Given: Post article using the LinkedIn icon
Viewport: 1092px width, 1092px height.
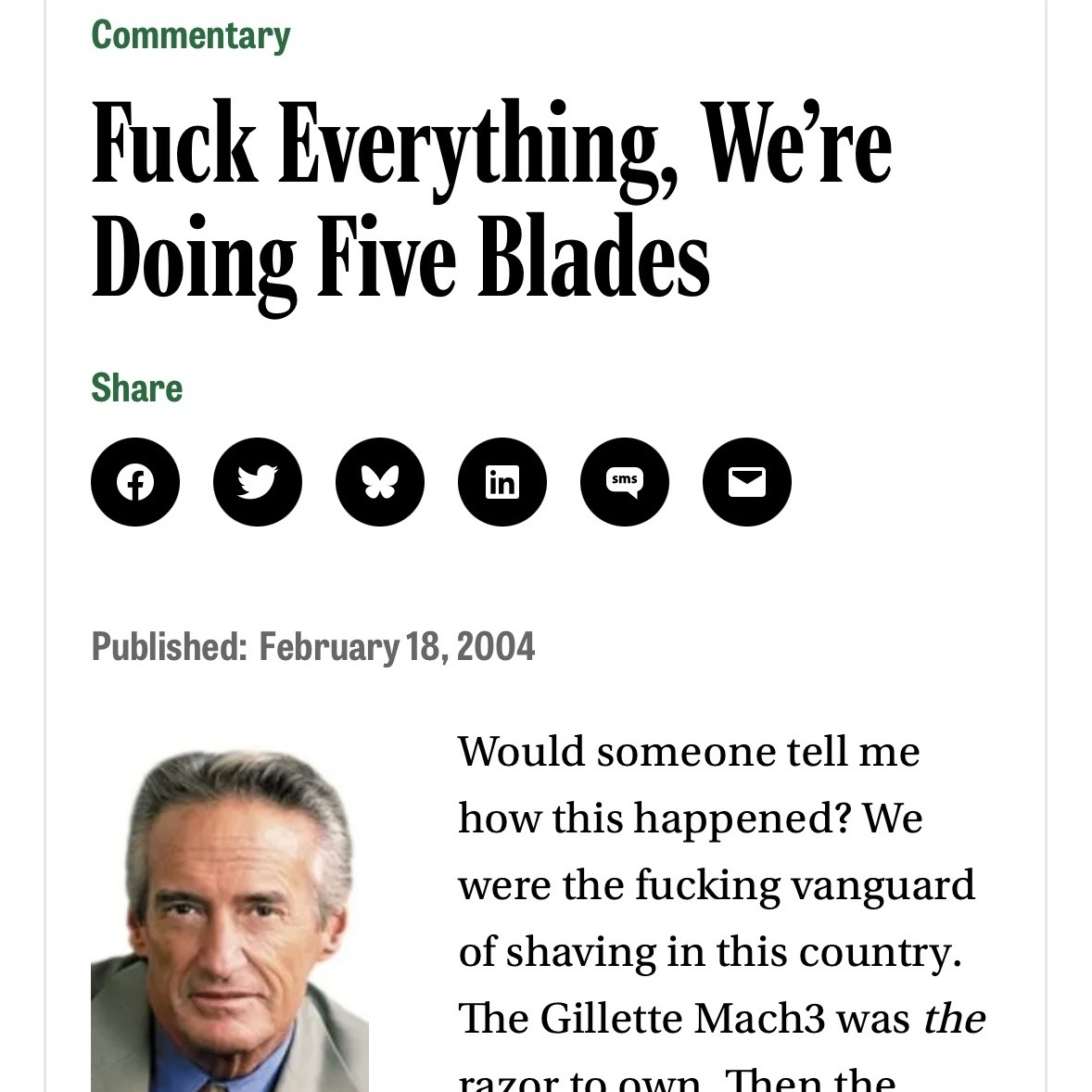Looking at the screenshot, I should tap(502, 482).
